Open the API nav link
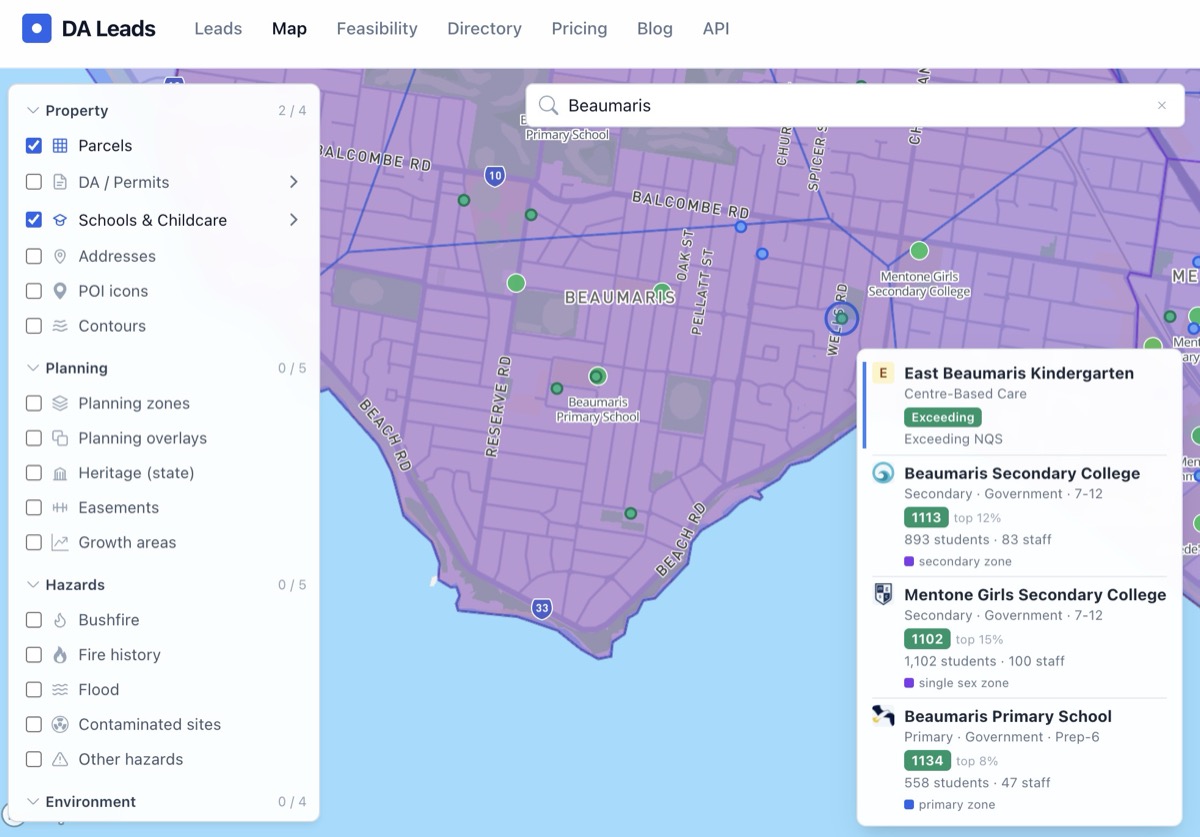Image resolution: width=1200 pixels, height=837 pixels. [716, 29]
